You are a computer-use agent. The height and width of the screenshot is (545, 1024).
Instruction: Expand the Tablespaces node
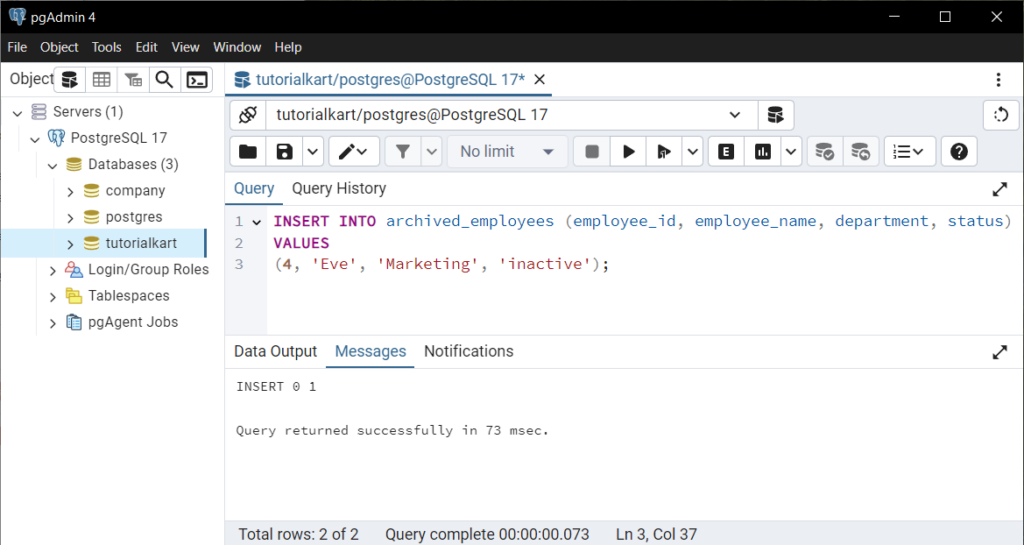pyautogui.click(x=53, y=296)
